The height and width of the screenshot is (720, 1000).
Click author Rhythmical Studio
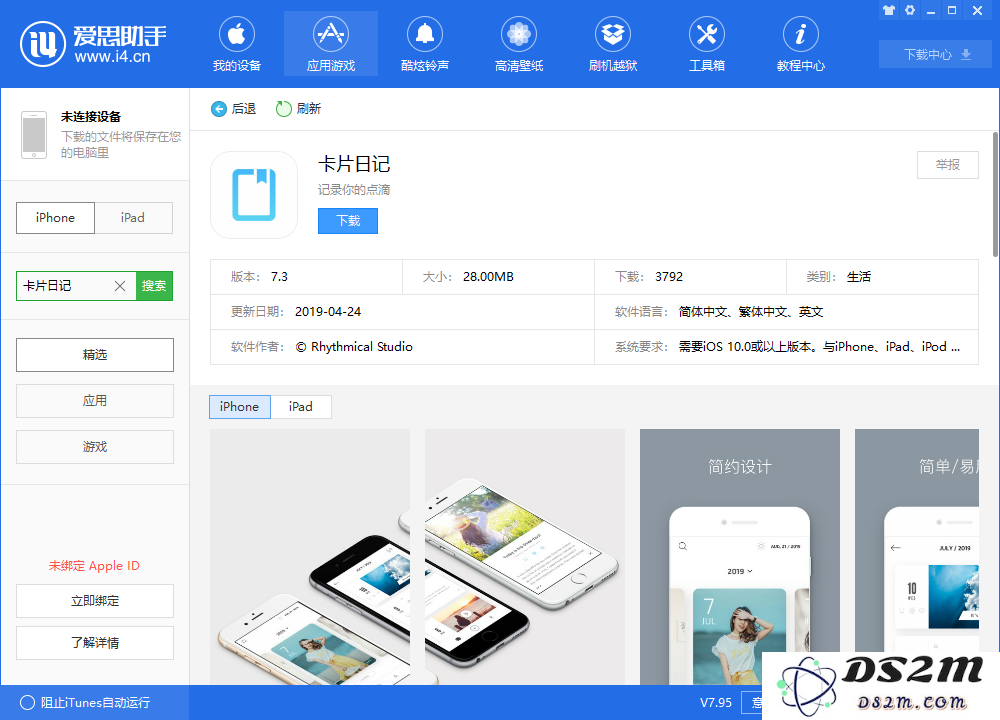354,347
